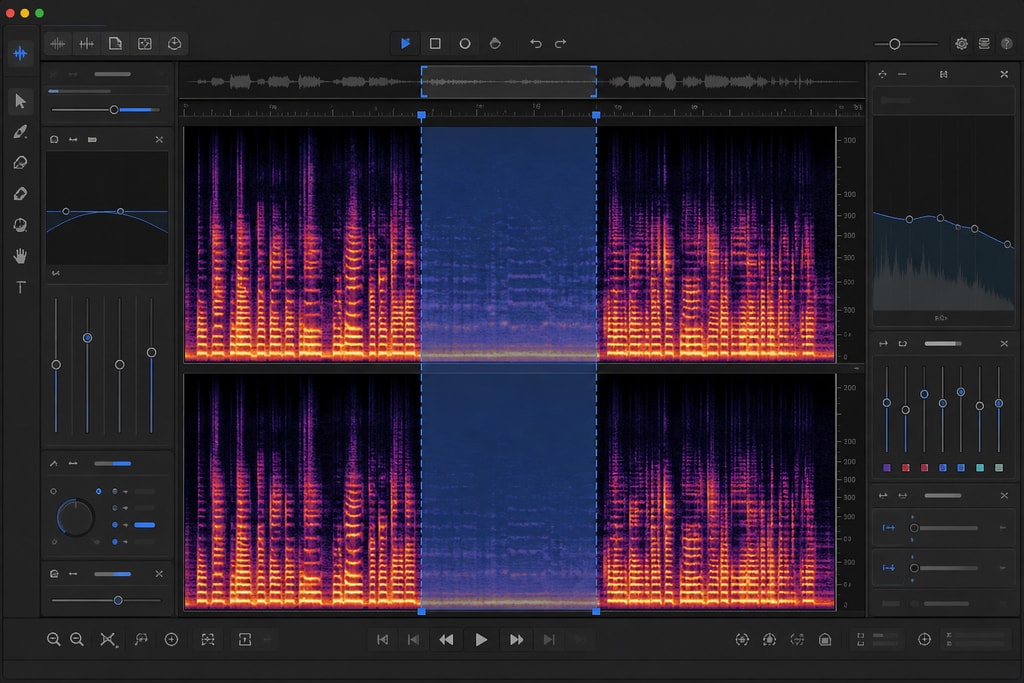Click the crosshair target icon at bottom right
The height and width of the screenshot is (683, 1024).
pyautogui.click(x=924, y=639)
